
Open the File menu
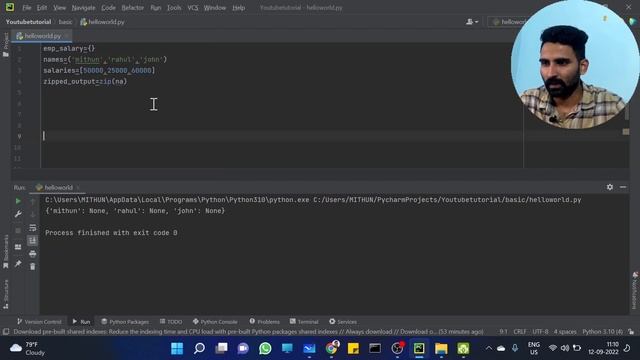click(27, 8)
